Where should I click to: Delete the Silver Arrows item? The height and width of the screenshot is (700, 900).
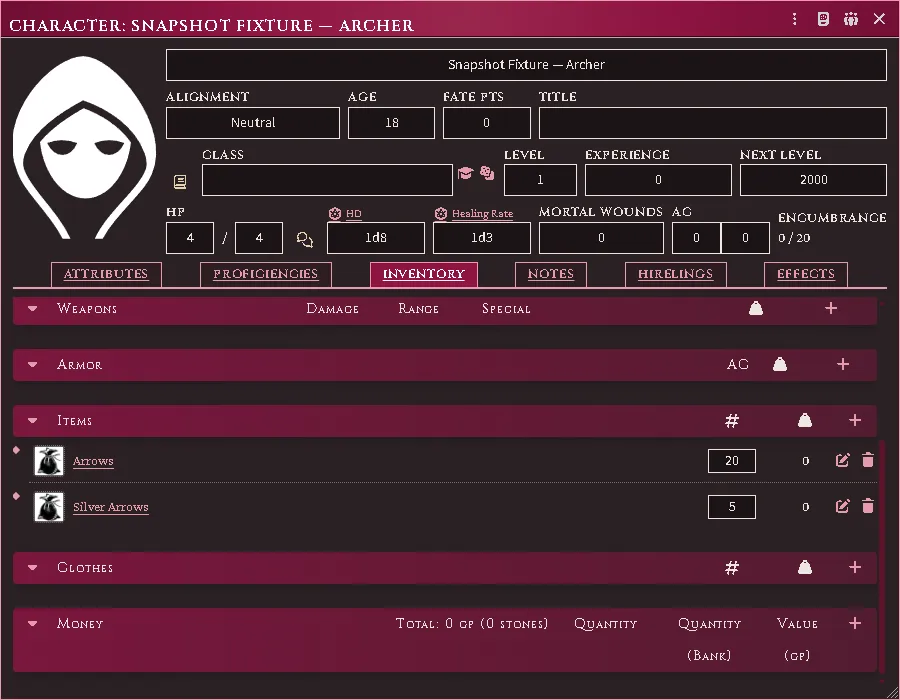(868, 506)
